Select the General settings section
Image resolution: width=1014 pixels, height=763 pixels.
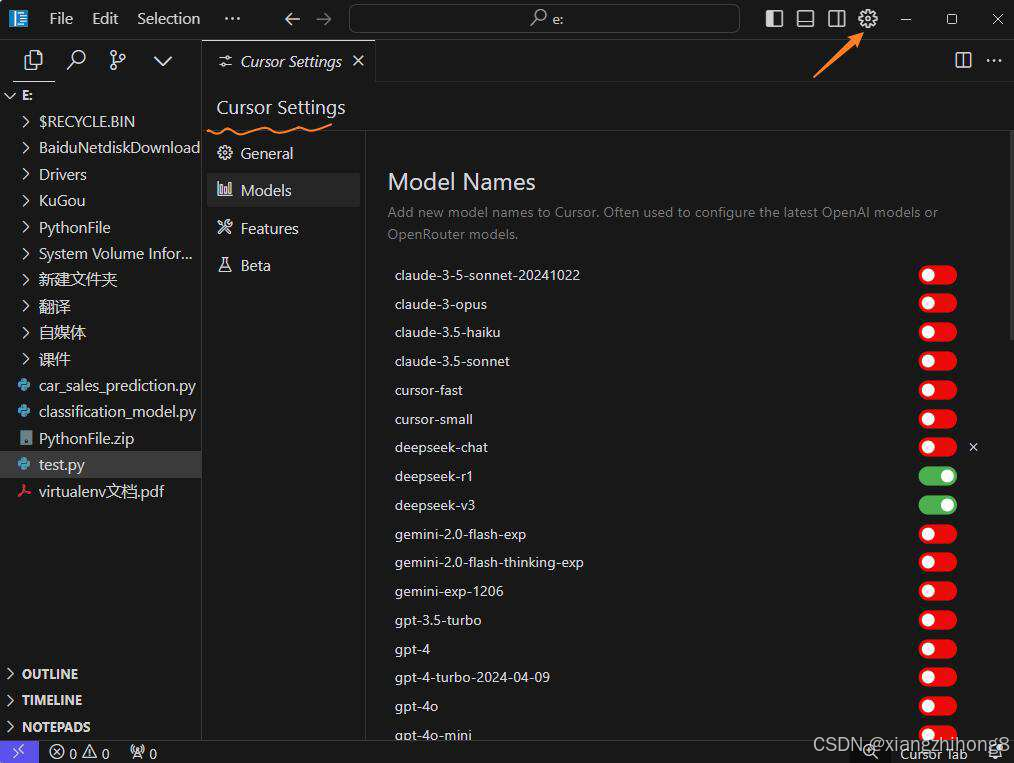pyautogui.click(x=283, y=153)
